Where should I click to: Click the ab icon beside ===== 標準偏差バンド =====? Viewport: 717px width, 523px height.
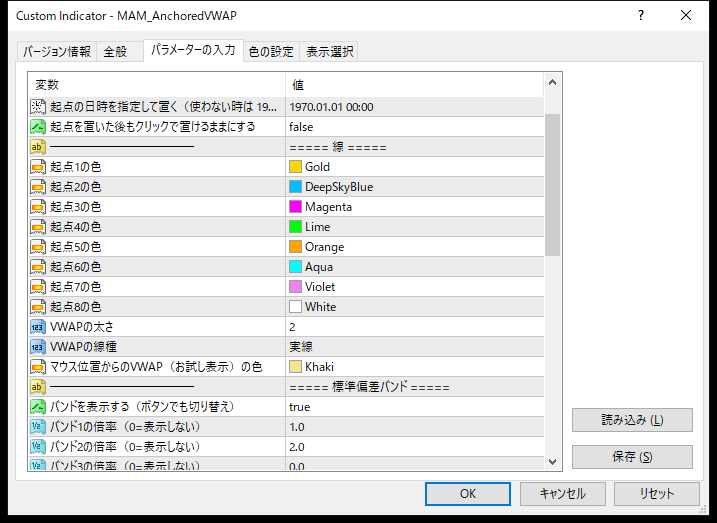pyautogui.click(x=38, y=387)
